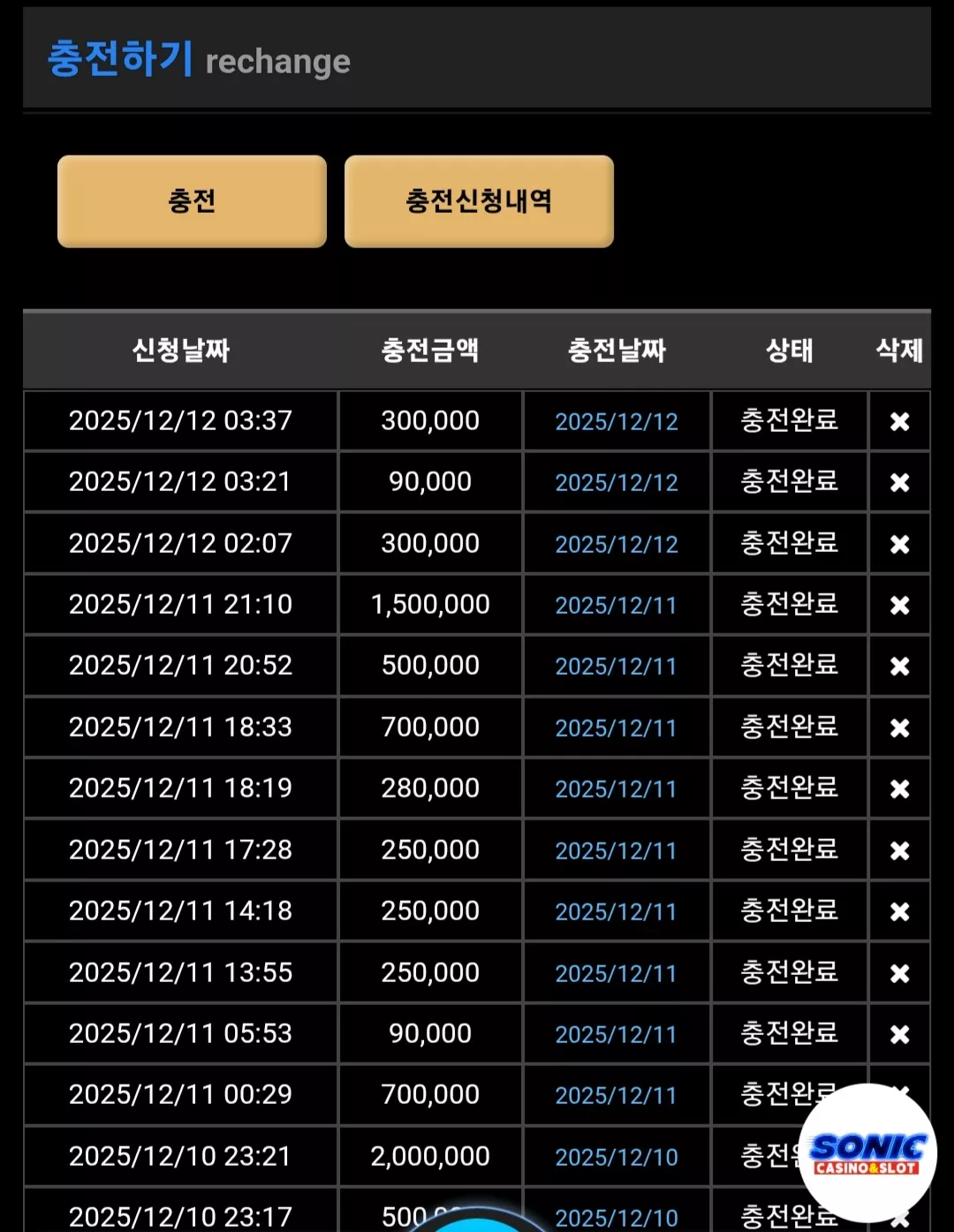The height and width of the screenshot is (1232, 954).
Task: Open the Sonic Casino & Slot logo badge
Action: tap(867, 1153)
